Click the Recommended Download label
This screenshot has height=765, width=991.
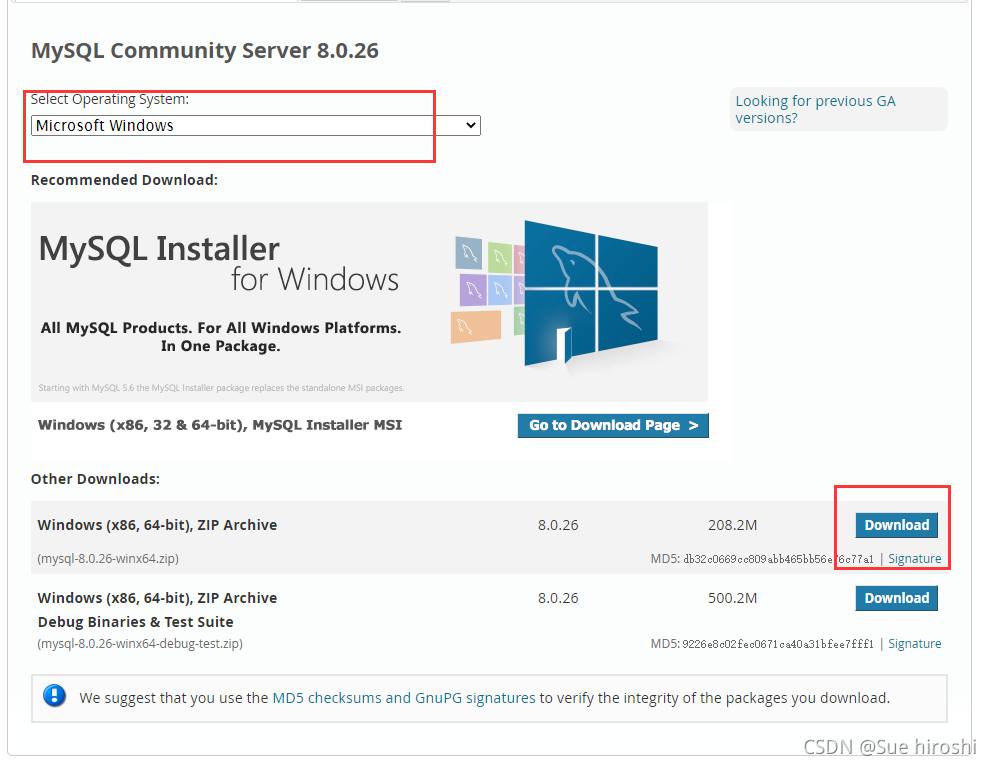tap(125, 180)
